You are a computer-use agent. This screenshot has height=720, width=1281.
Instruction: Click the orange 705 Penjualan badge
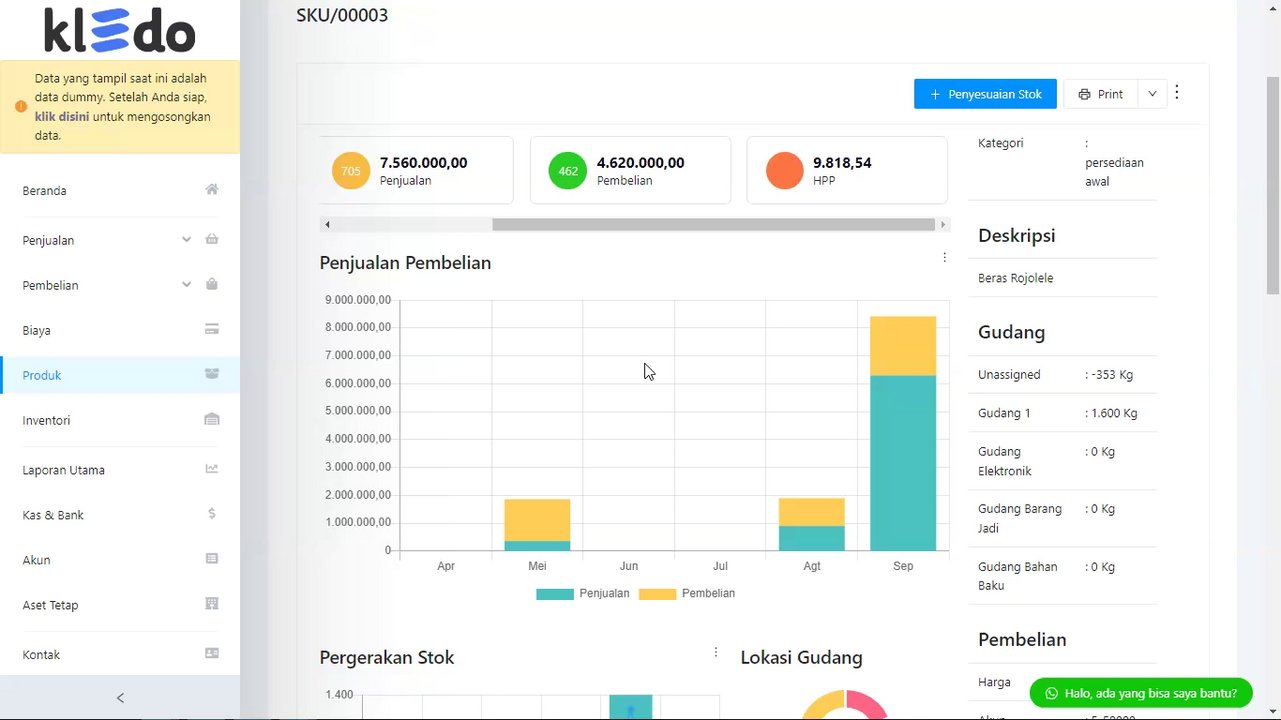pos(351,171)
